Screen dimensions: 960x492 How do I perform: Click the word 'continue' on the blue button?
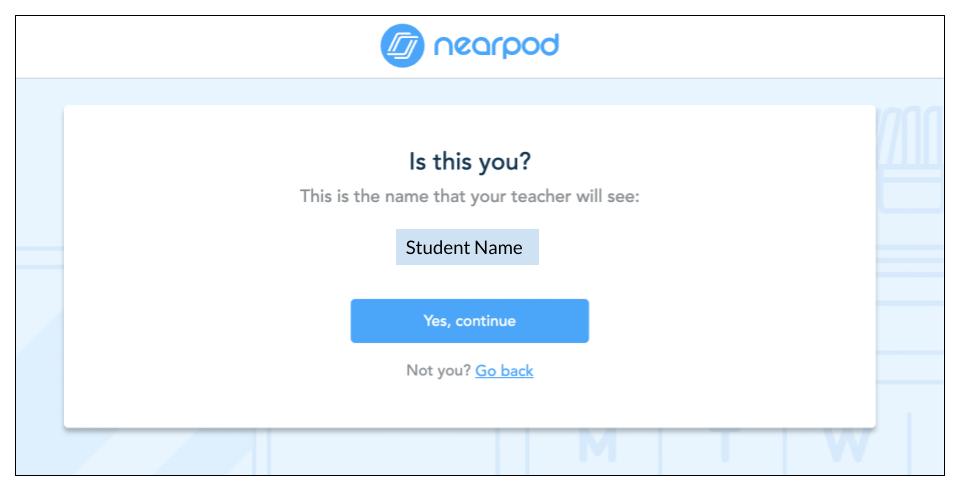coord(485,321)
